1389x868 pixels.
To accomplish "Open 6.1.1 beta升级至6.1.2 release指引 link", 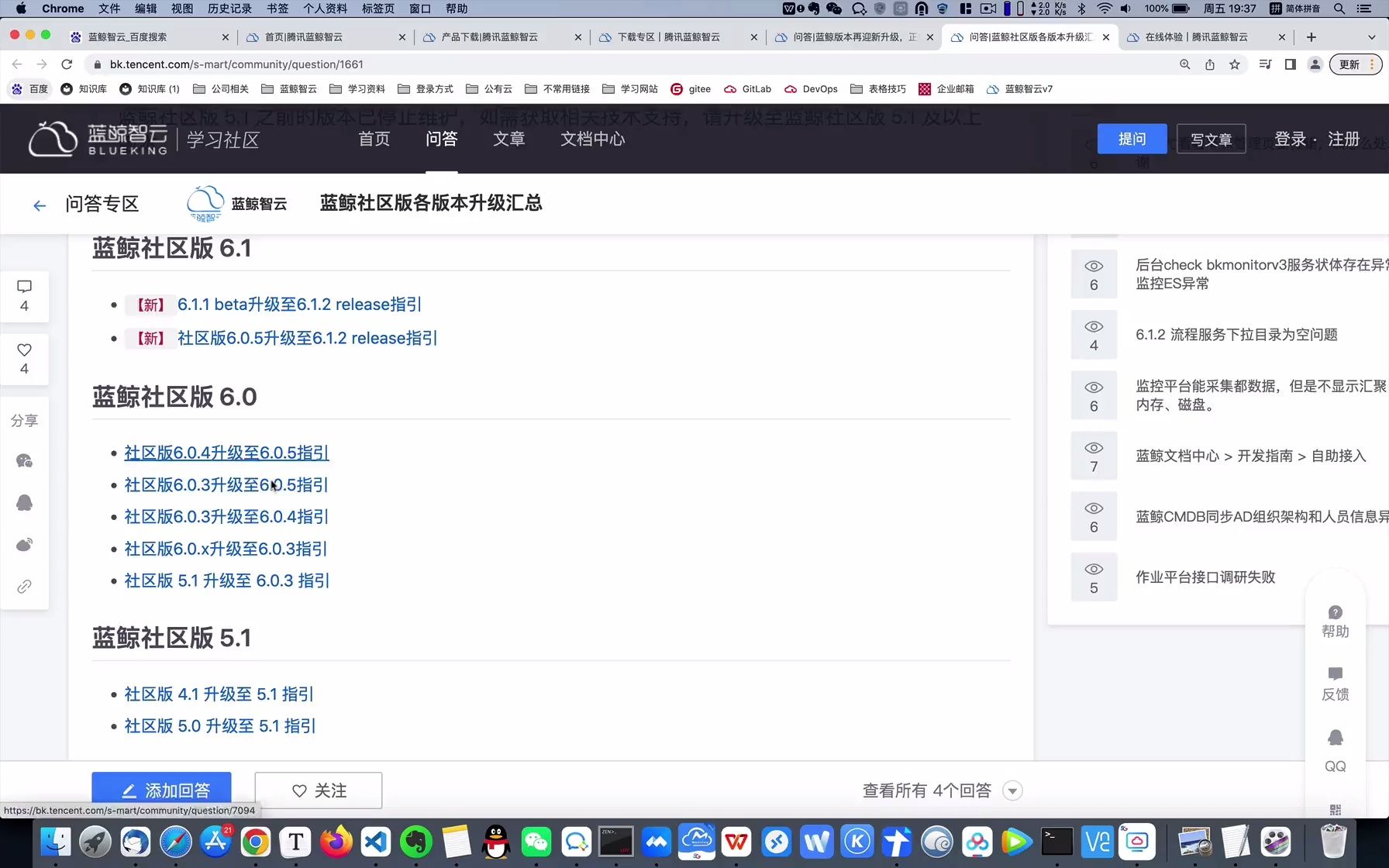I will point(299,305).
